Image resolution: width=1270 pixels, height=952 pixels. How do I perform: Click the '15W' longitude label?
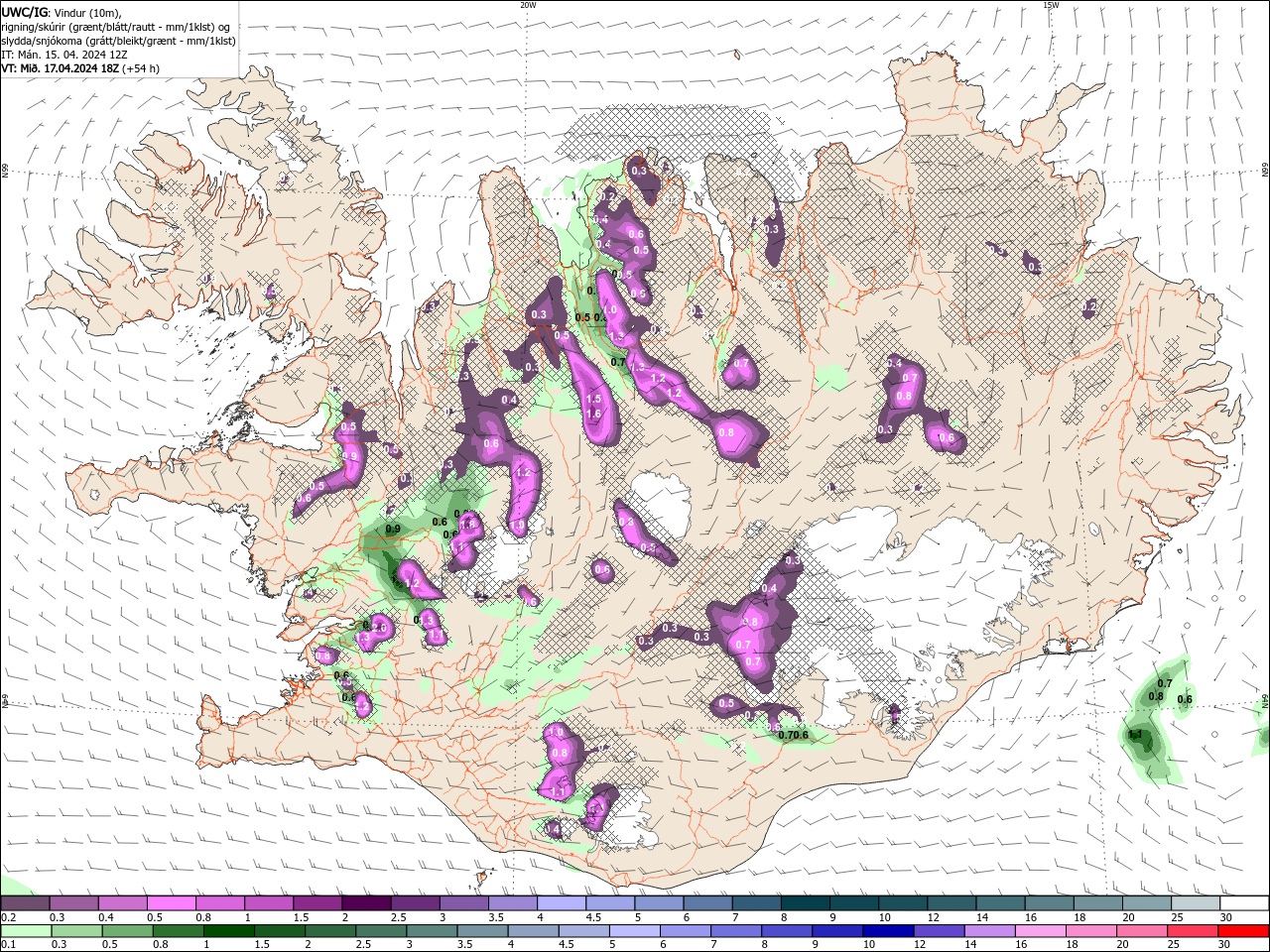1050,5
